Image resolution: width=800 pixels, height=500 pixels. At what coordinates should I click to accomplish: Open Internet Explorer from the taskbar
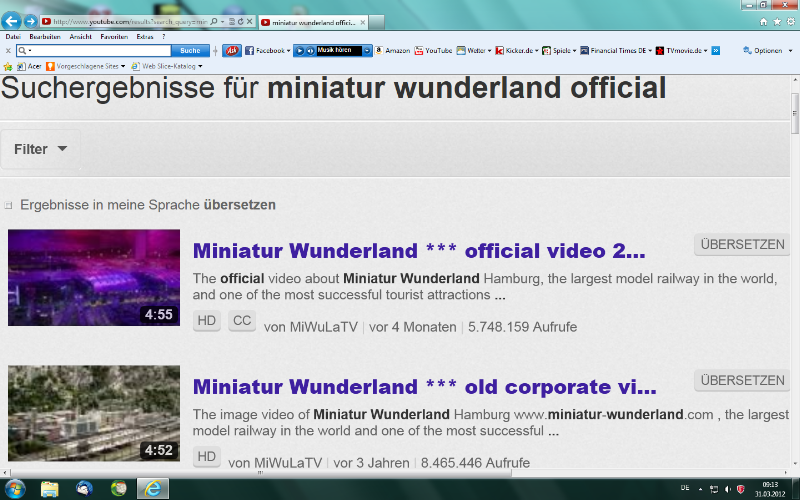pos(152,488)
